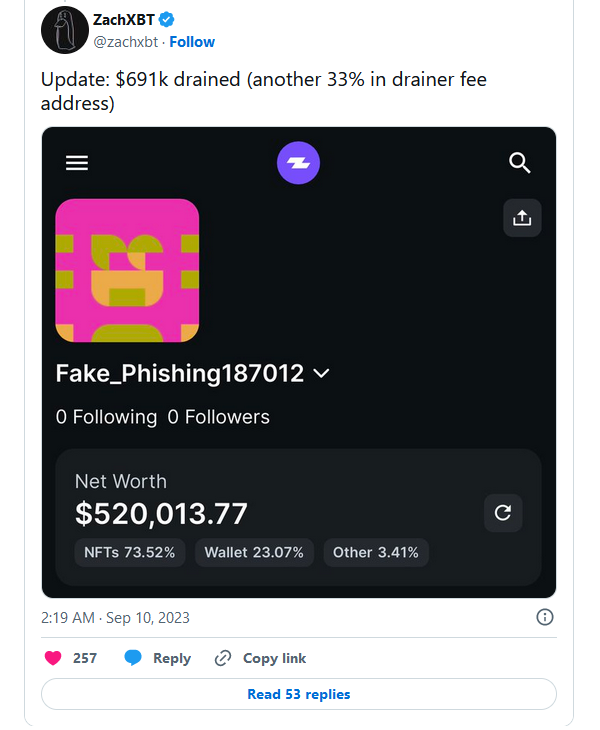Screen dimensions: 600x730
Task: Click the copy link chain icon
Action: coord(224,658)
